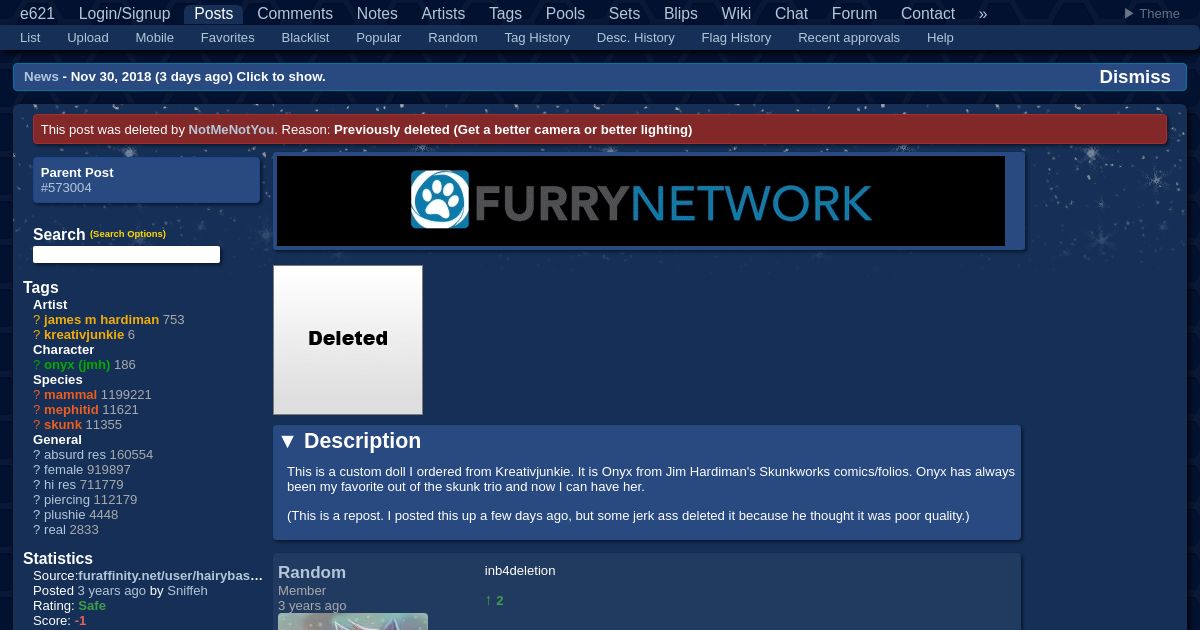Open Tag History

tap(537, 38)
